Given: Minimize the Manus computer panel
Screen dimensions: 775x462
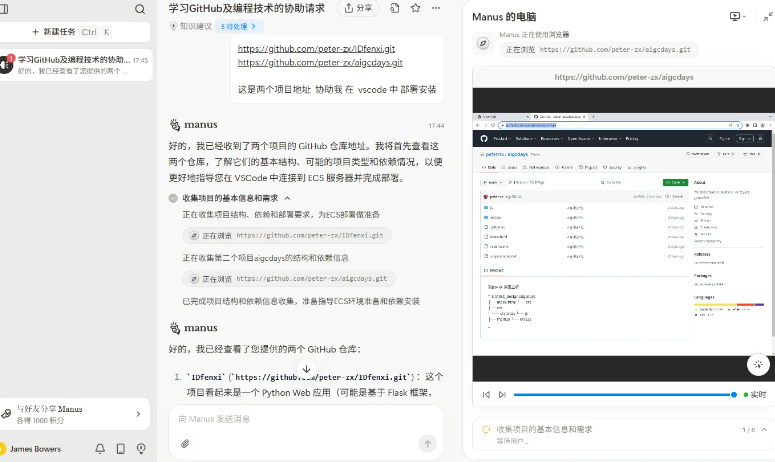Looking at the screenshot, I should click(768, 17).
